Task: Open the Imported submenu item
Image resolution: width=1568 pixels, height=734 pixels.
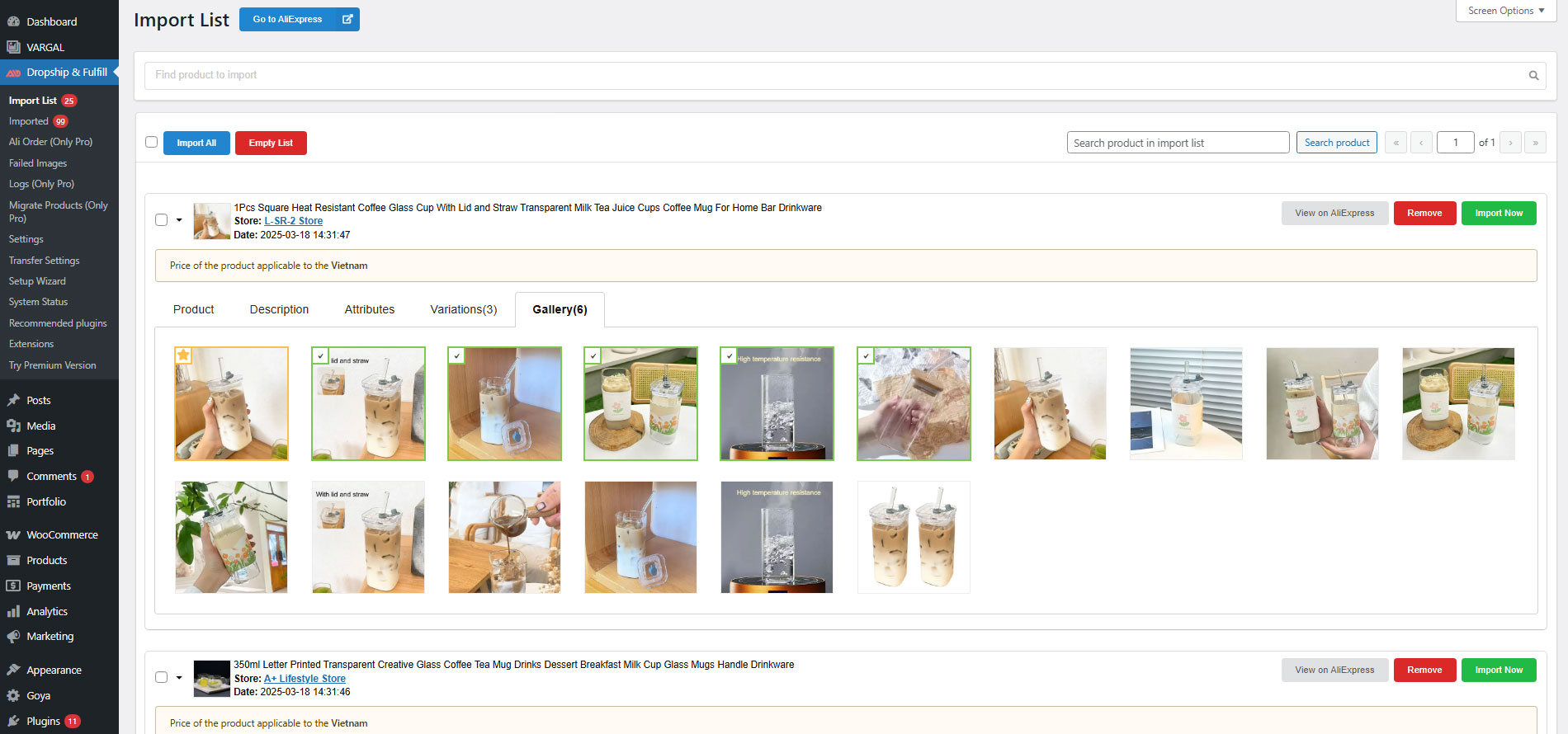Action: coord(29,121)
